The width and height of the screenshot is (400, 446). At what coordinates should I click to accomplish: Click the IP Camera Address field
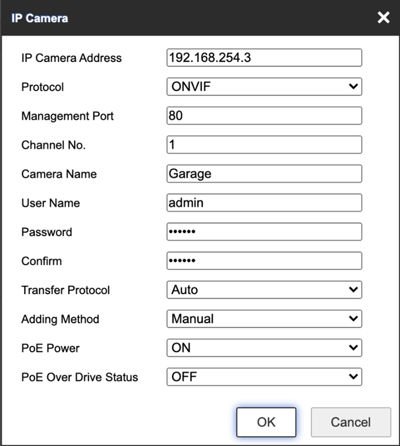click(264, 58)
